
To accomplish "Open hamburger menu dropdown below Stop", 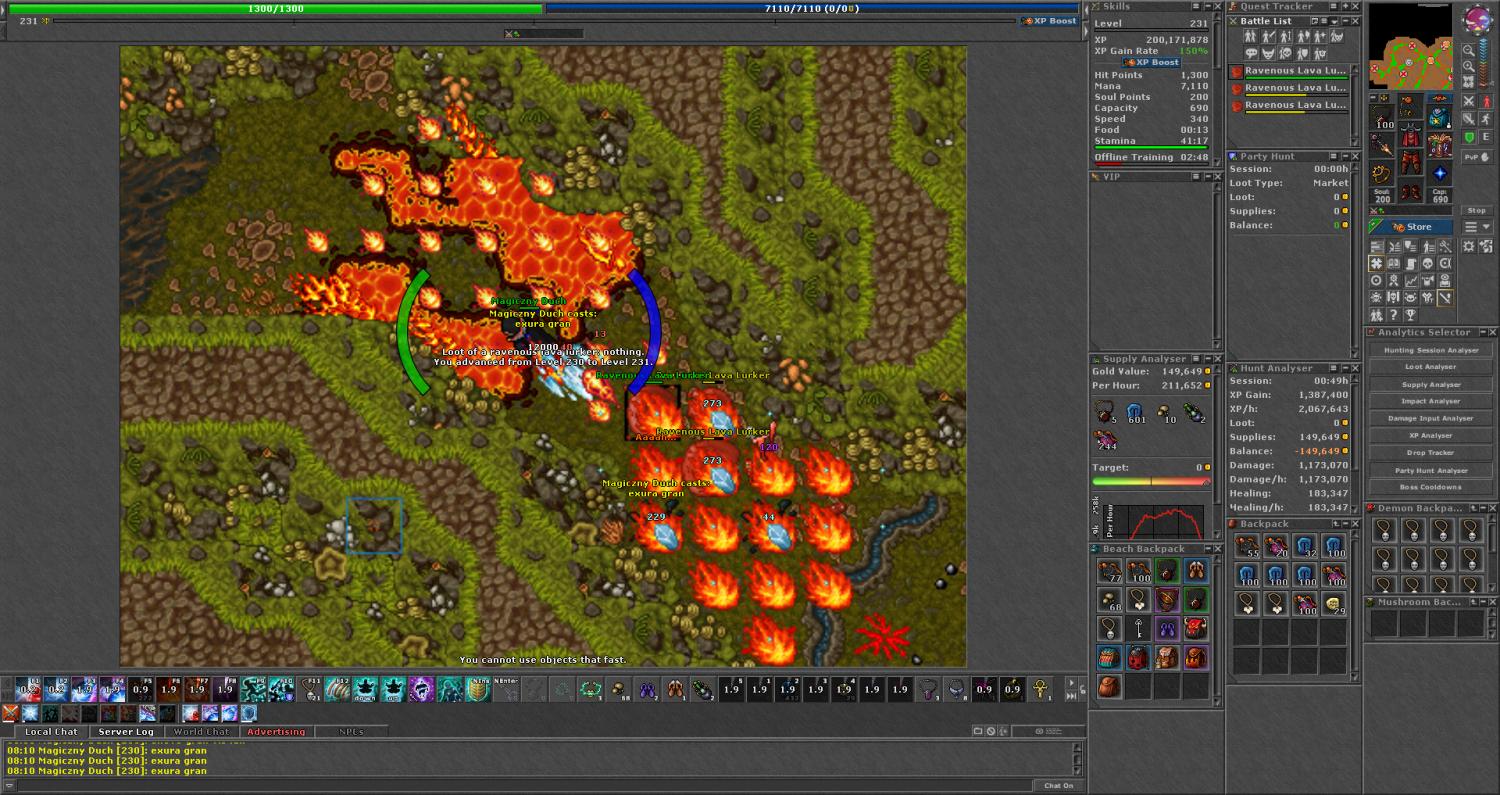I will click(1477, 227).
